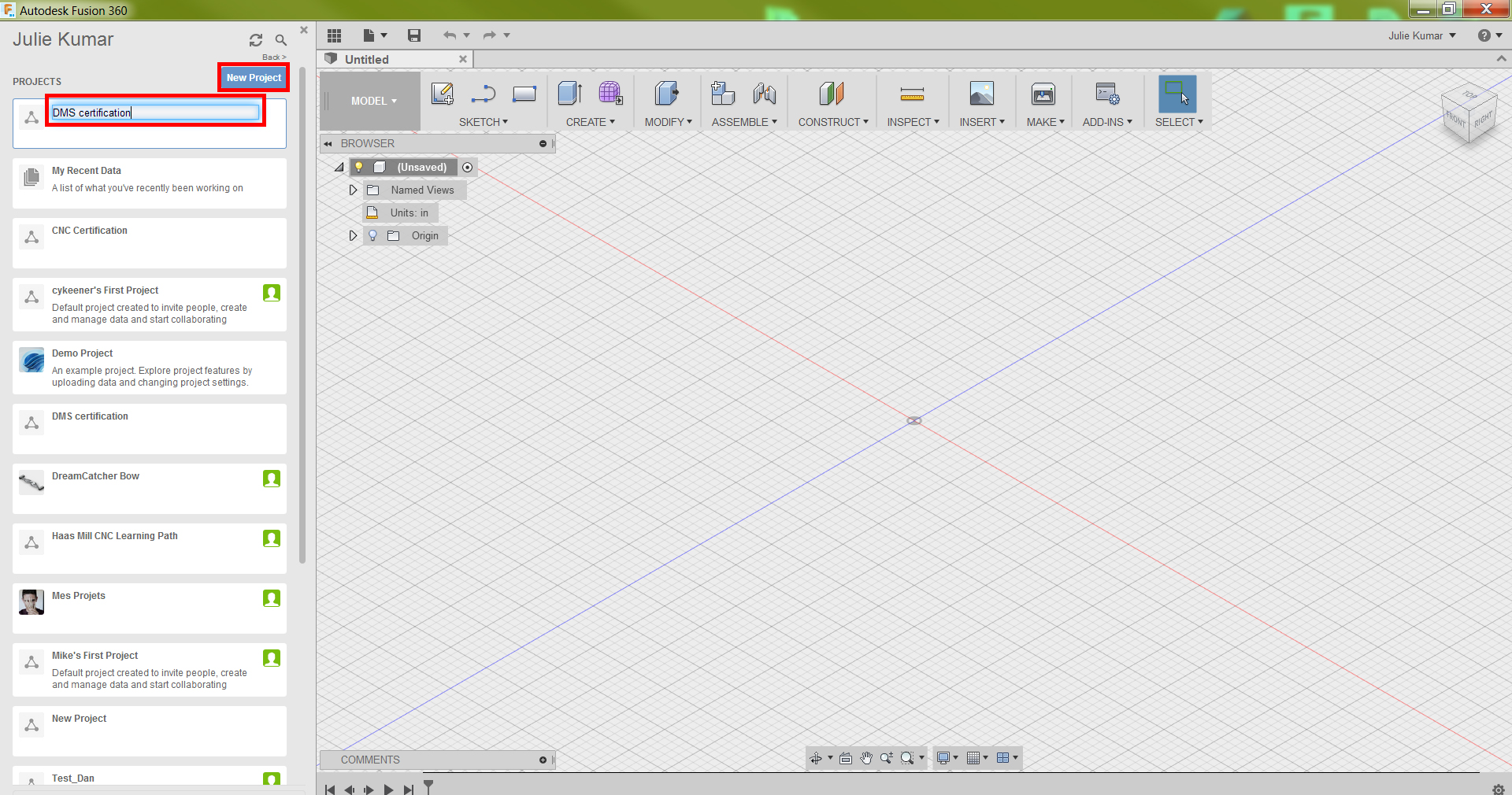
Task: Click the timeline marker handle
Action: pos(428,786)
